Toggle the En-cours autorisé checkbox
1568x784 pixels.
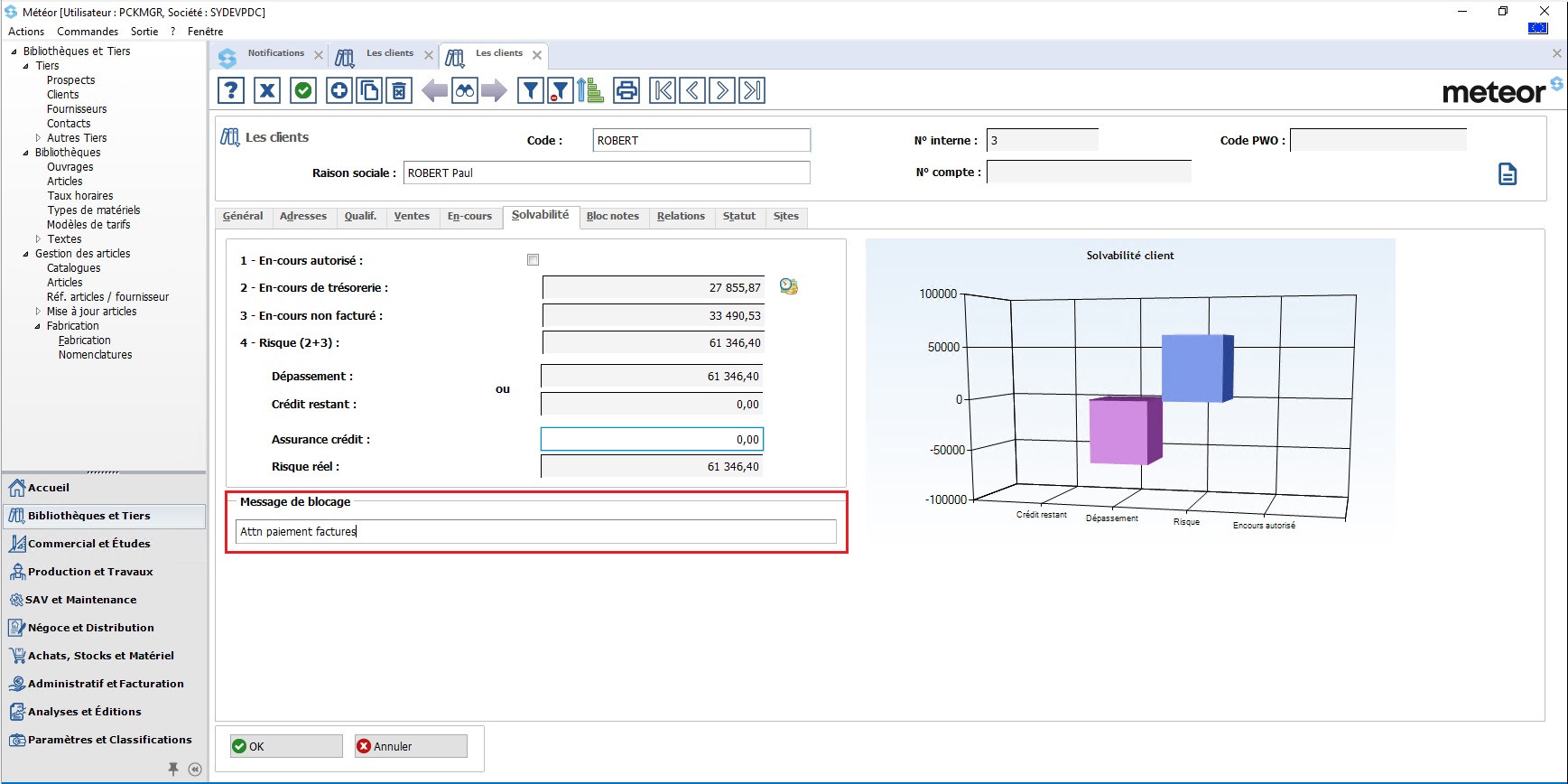coord(533,260)
